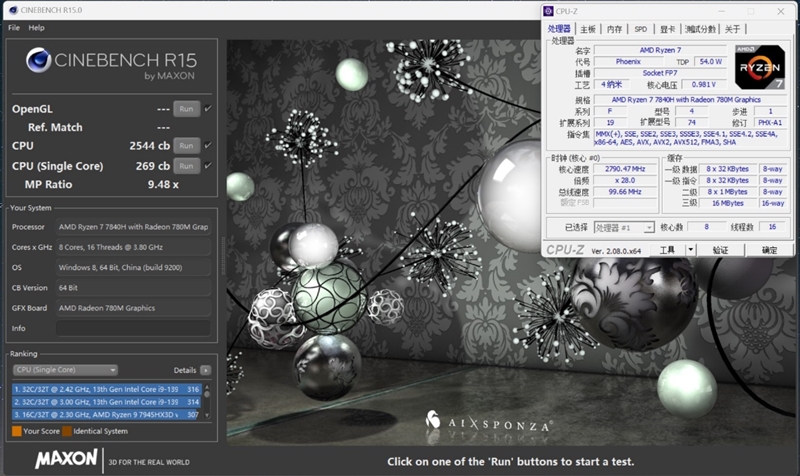The height and width of the screenshot is (476, 800).
Task: Click the AIXSPONZA watermark logo
Action: click(488, 424)
